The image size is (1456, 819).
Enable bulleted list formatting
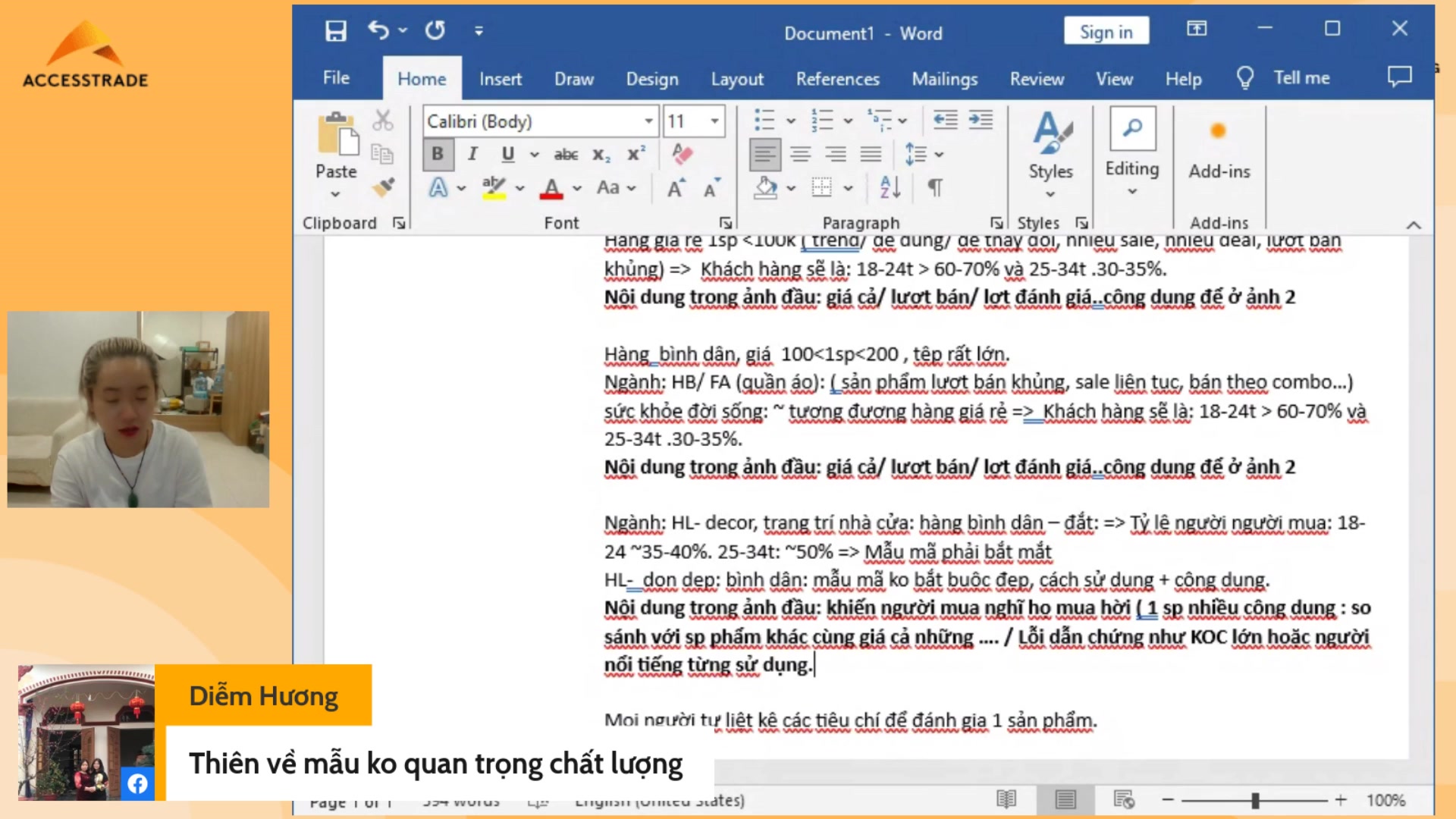765,120
